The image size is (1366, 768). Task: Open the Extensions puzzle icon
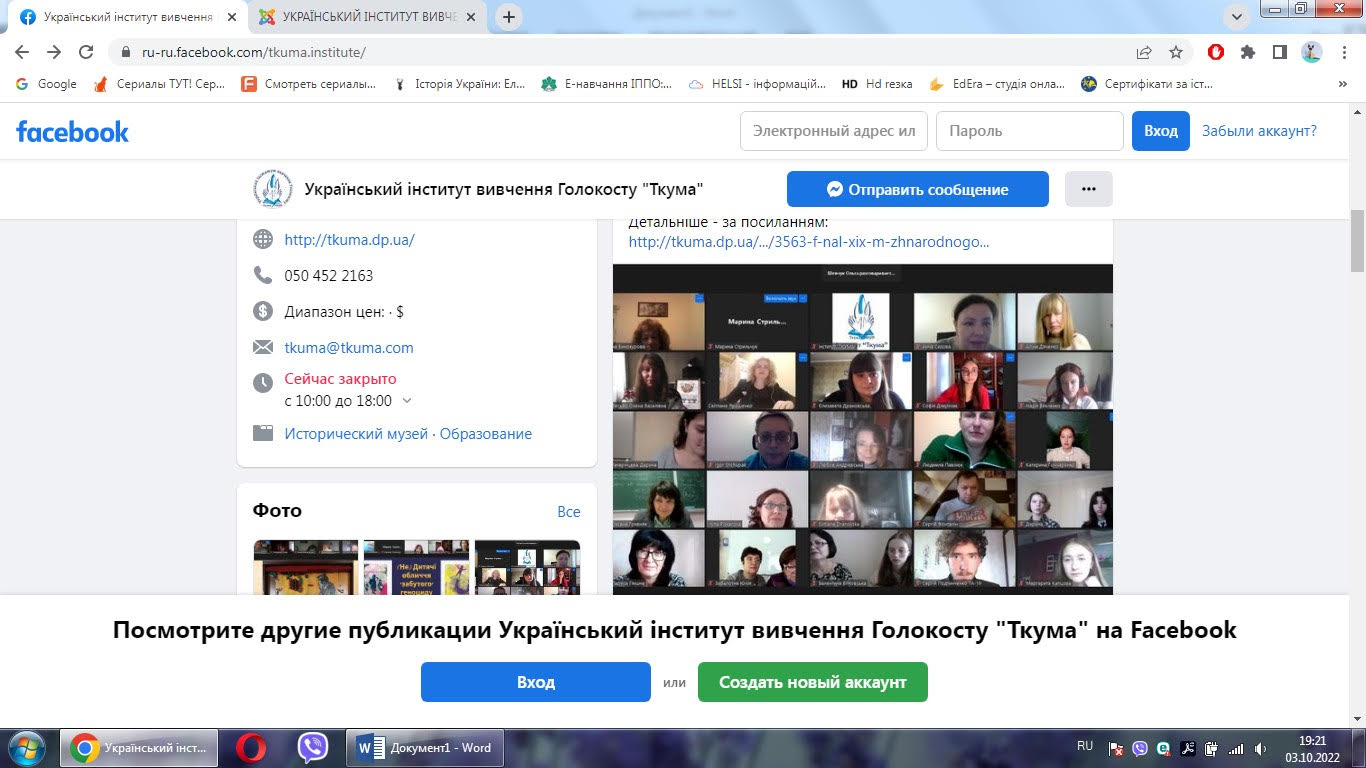pyautogui.click(x=1248, y=52)
